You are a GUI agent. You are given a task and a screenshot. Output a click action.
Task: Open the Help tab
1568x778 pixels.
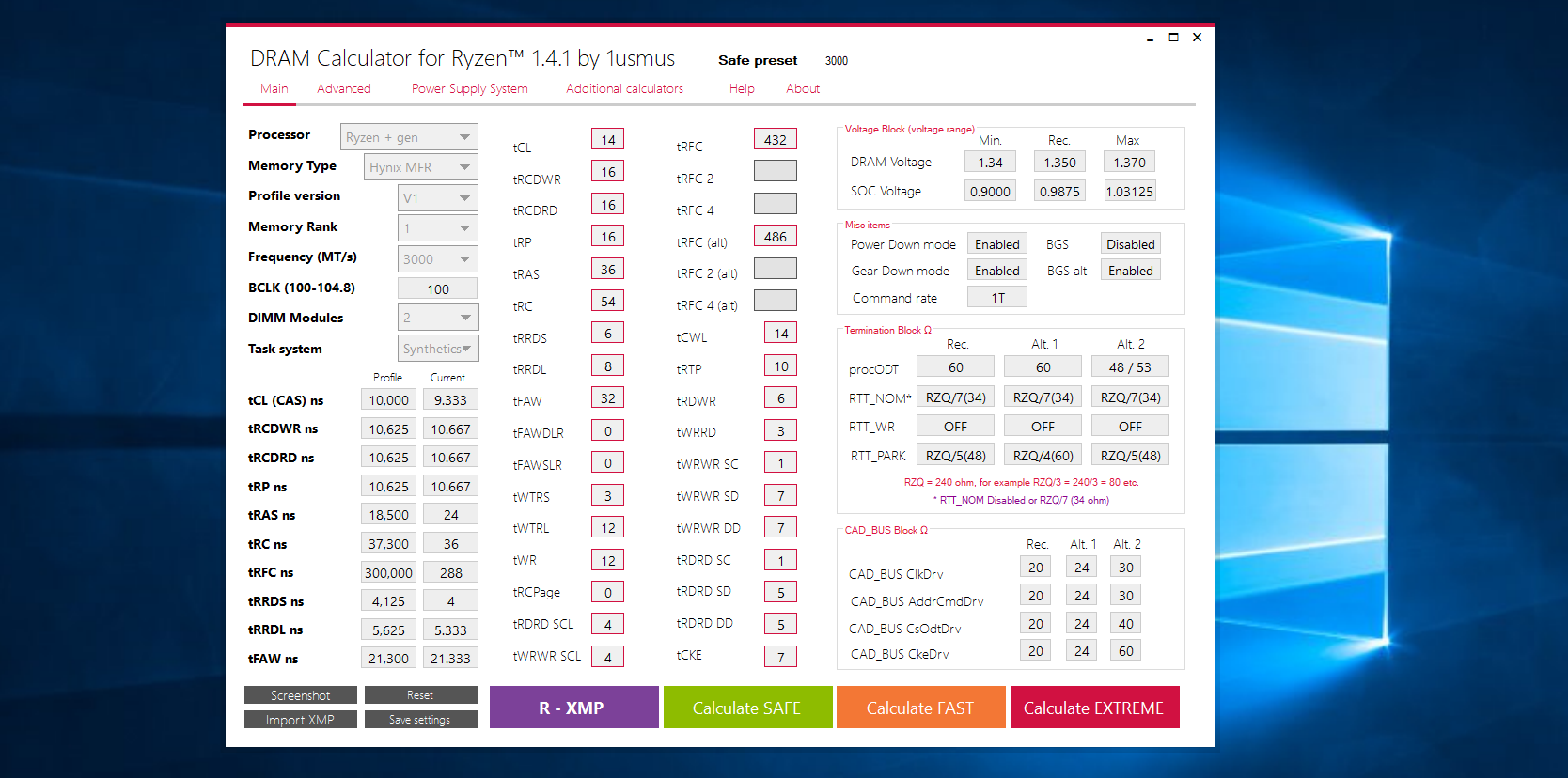coord(742,88)
